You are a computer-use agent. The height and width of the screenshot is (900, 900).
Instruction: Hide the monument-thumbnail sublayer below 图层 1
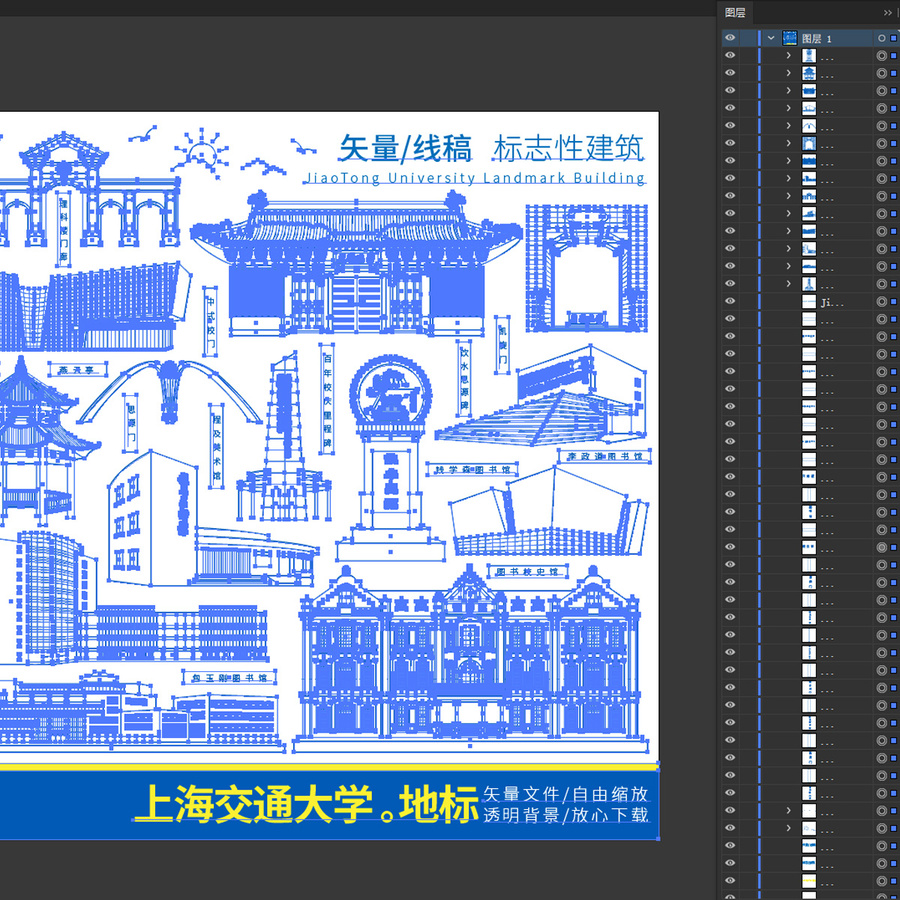pyautogui.click(x=730, y=56)
